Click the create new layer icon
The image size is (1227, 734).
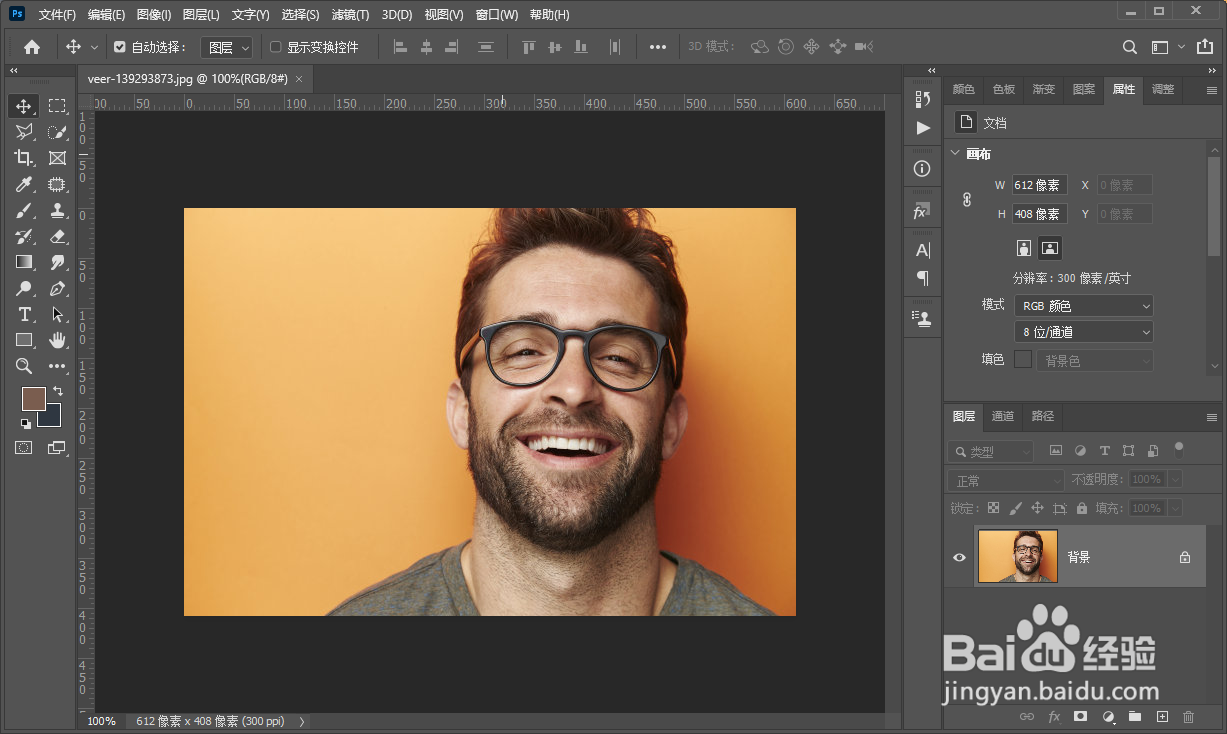(x=1162, y=717)
